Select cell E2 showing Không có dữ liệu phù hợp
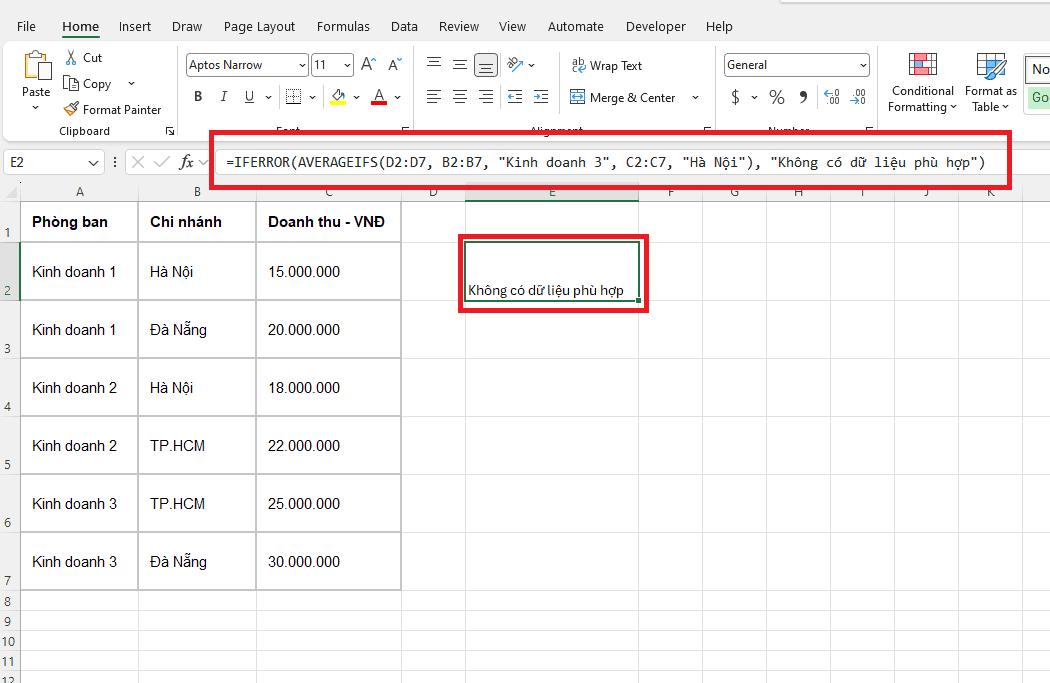Screen dimensions: 1050x683 point(552,271)
